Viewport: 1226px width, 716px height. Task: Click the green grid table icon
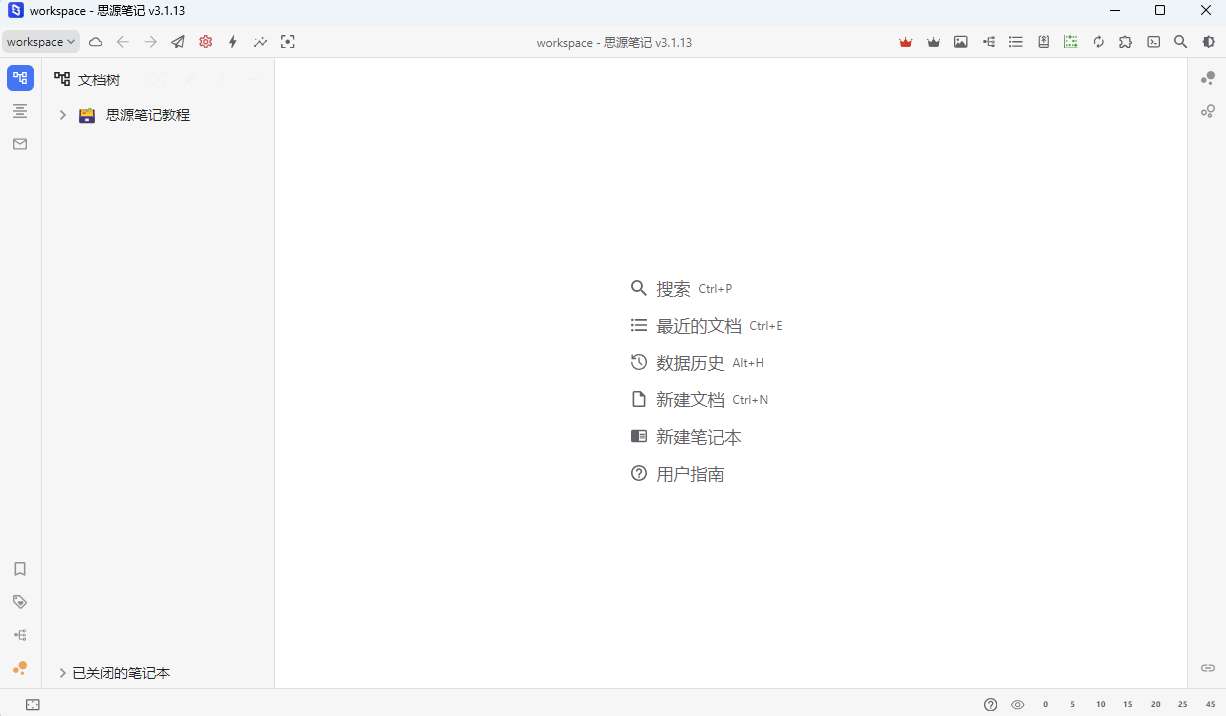coord(1071,42)
